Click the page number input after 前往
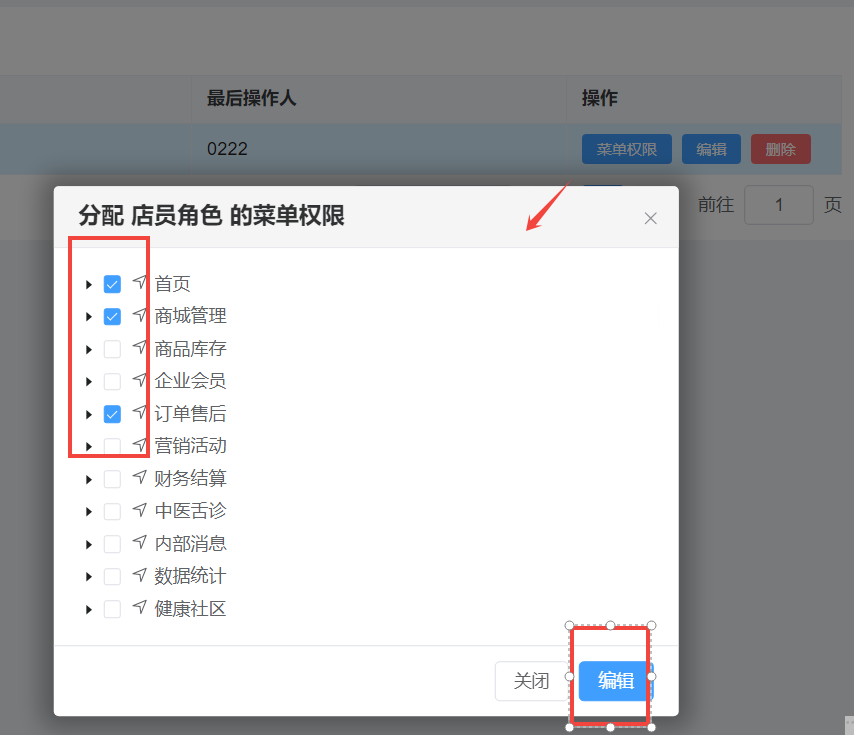Viewport: 854px width, 735px height. [x=779, y=205]
